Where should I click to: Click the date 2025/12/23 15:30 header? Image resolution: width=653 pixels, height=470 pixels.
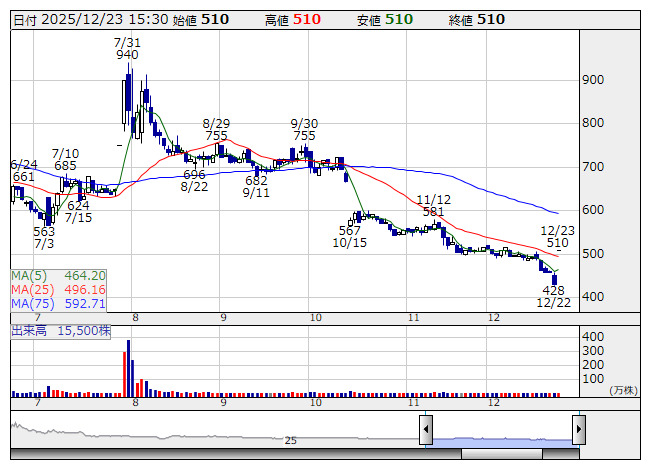pyautogui.click(x=91, y=20)
